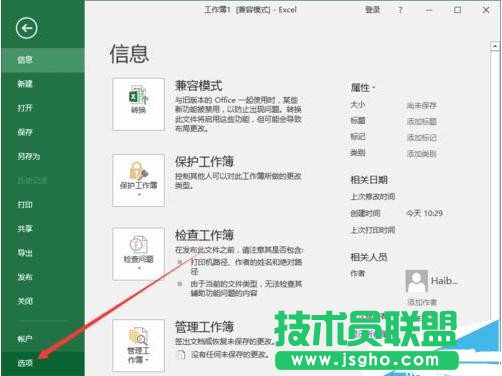The width and height of the screenshot is (502, 376).
Task: Expand the 属性 properties dropdown
Action: pyautogui.click(x=363, y=88)
